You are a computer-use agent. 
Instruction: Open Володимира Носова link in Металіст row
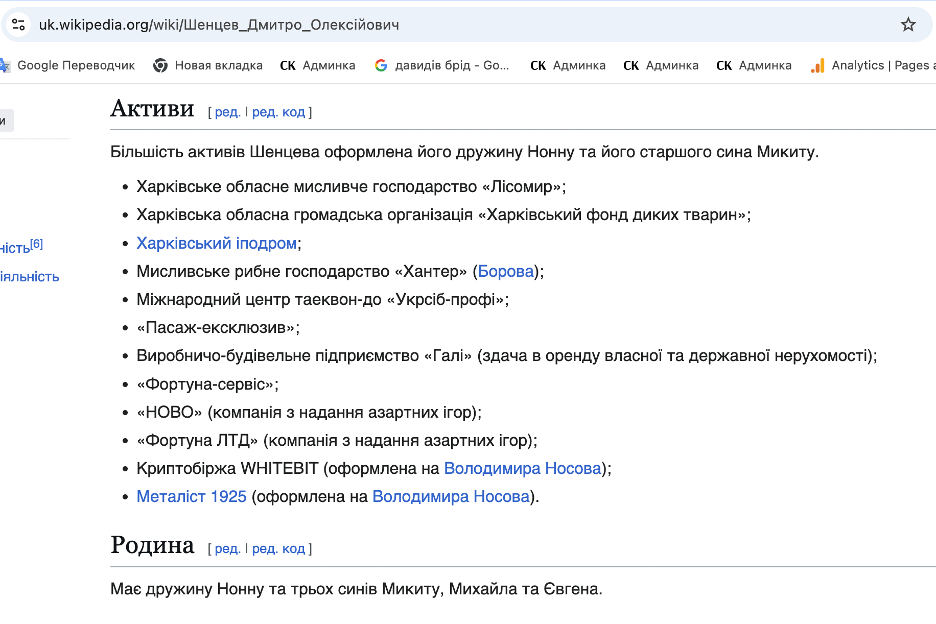tap(451, 497)
